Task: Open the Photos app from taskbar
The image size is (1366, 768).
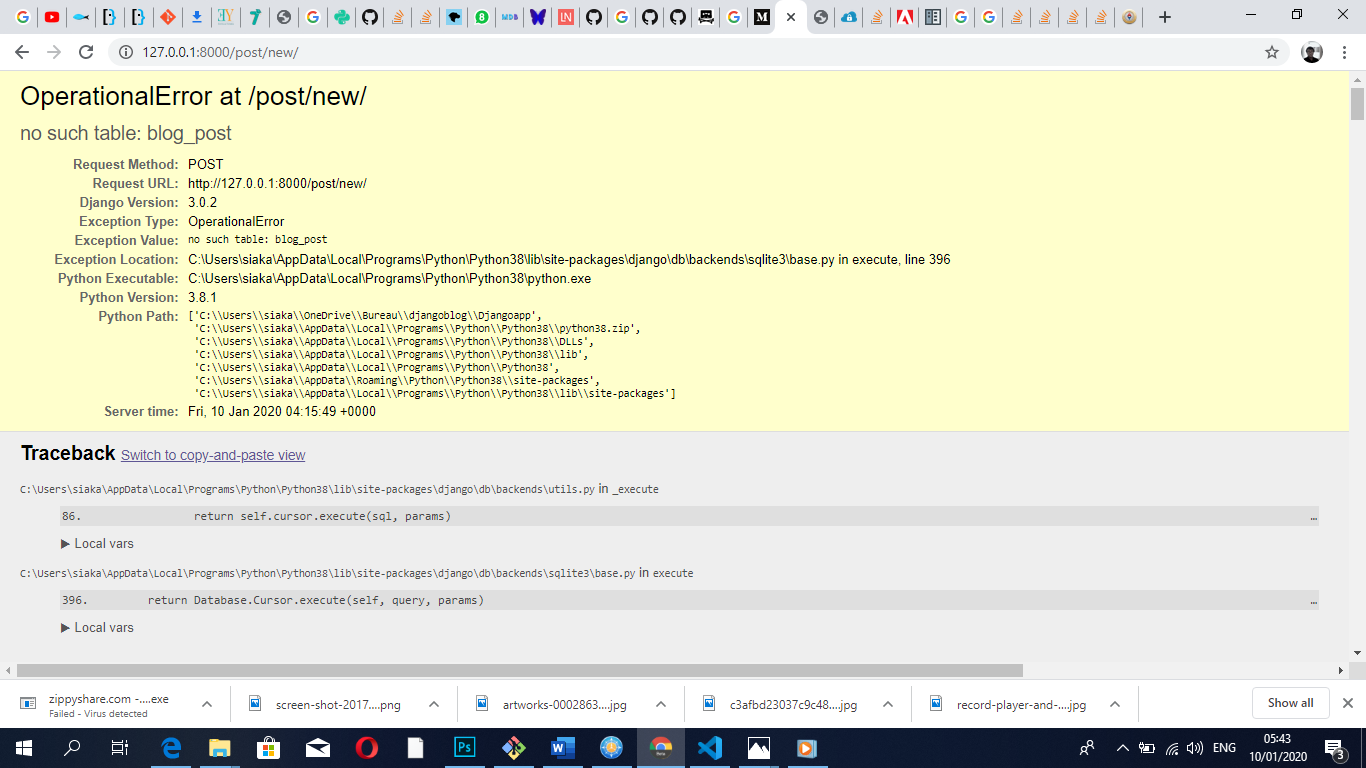Action: click(x=759, y=747)
